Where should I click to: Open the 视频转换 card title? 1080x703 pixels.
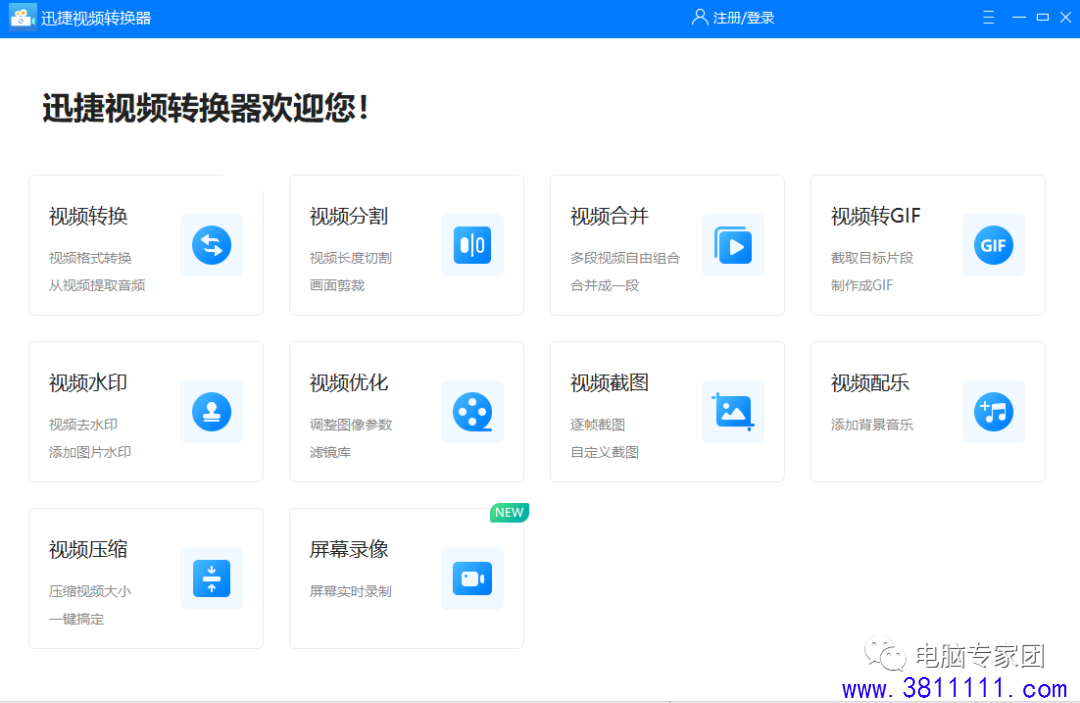pos(88,216)
